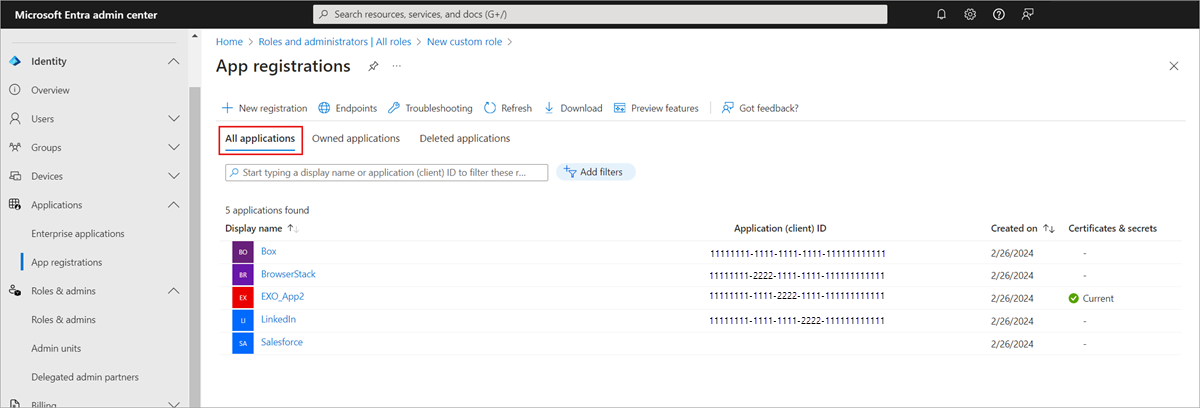Image resolution: width=1200 pixels, height=408 pixels.
Task: Open the BrowserStack application link
Action: [x=288, y=274]
